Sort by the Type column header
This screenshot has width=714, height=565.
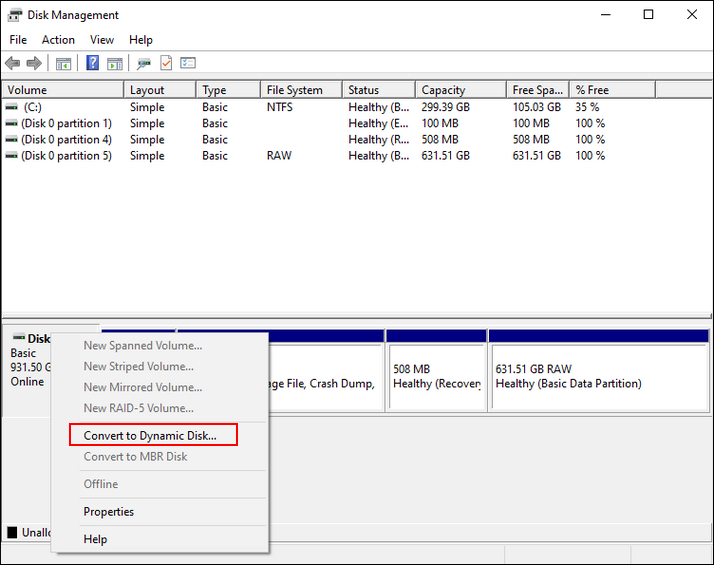229,90
